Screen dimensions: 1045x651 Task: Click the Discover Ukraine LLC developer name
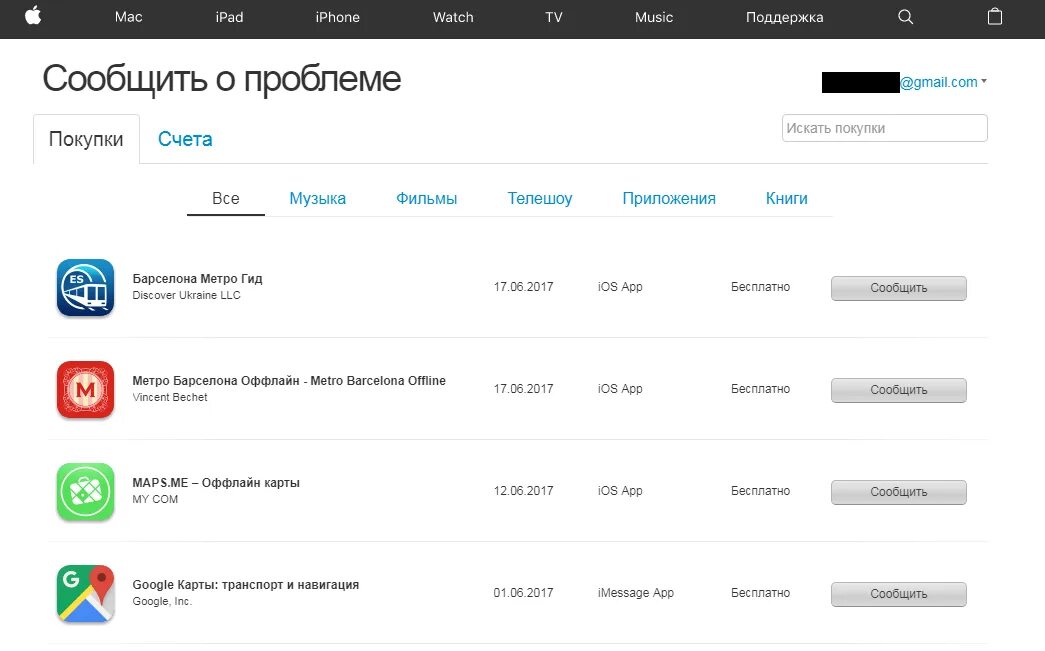click(x=186, y=295)
